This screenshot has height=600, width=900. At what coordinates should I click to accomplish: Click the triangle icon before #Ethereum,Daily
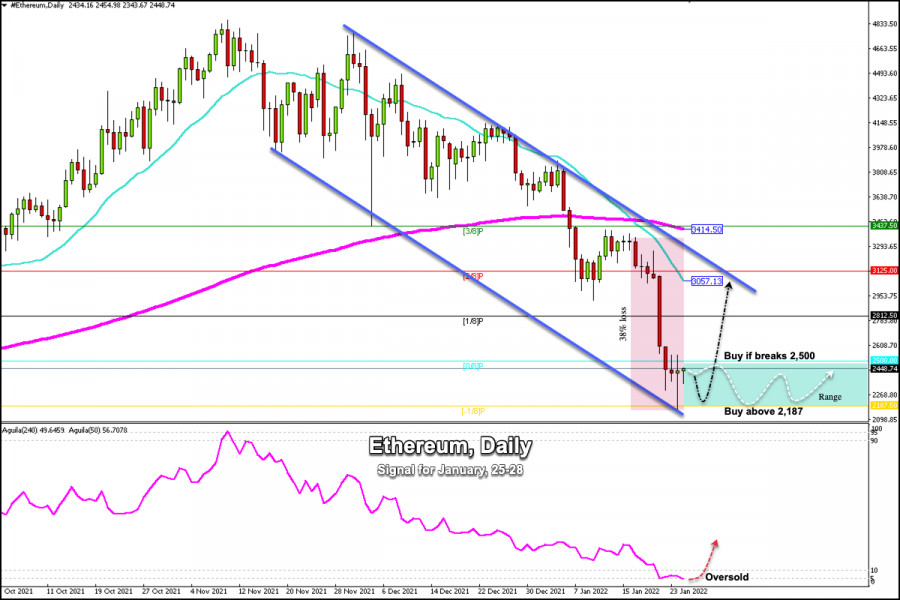(x=5, y=5)
